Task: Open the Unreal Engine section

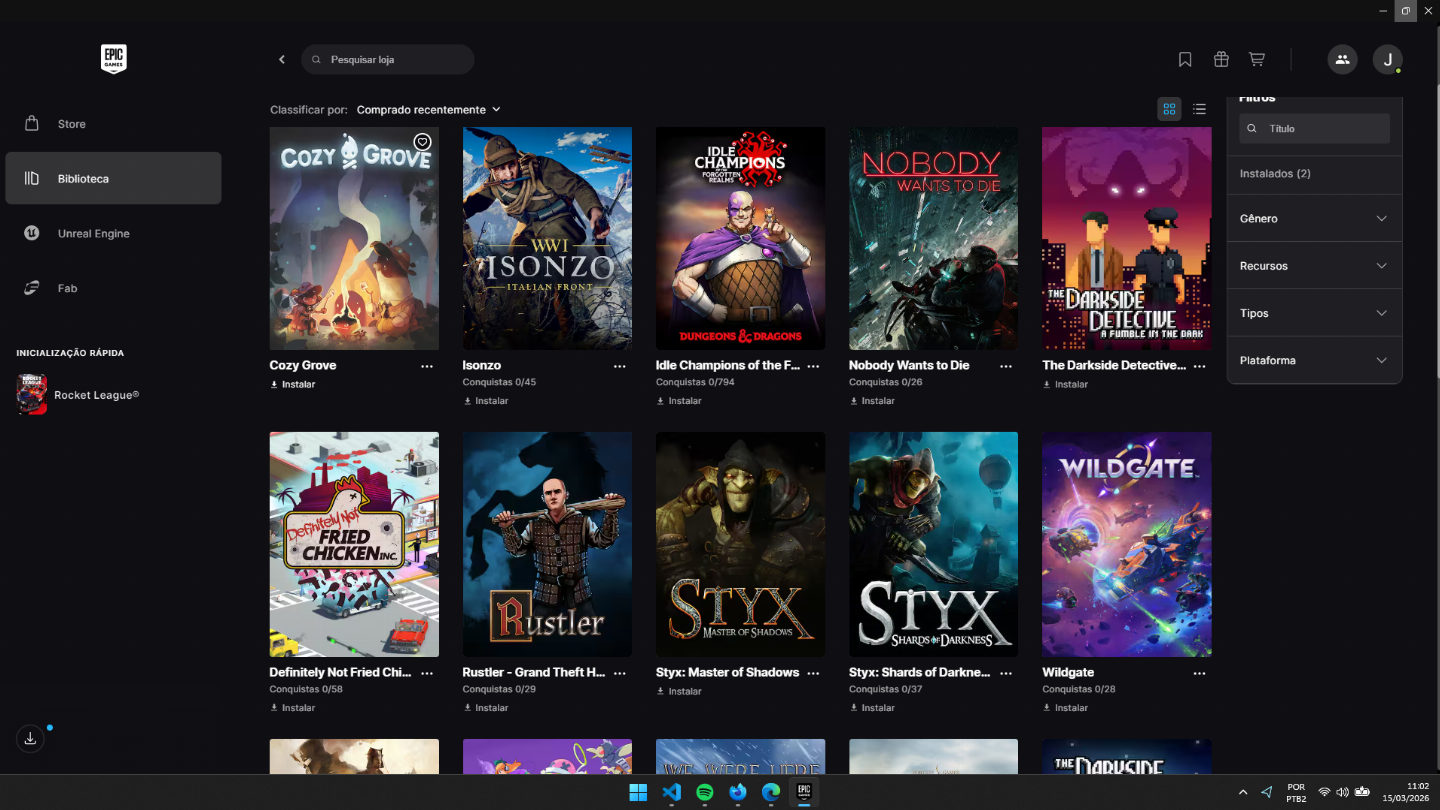Action: point(113,233)
